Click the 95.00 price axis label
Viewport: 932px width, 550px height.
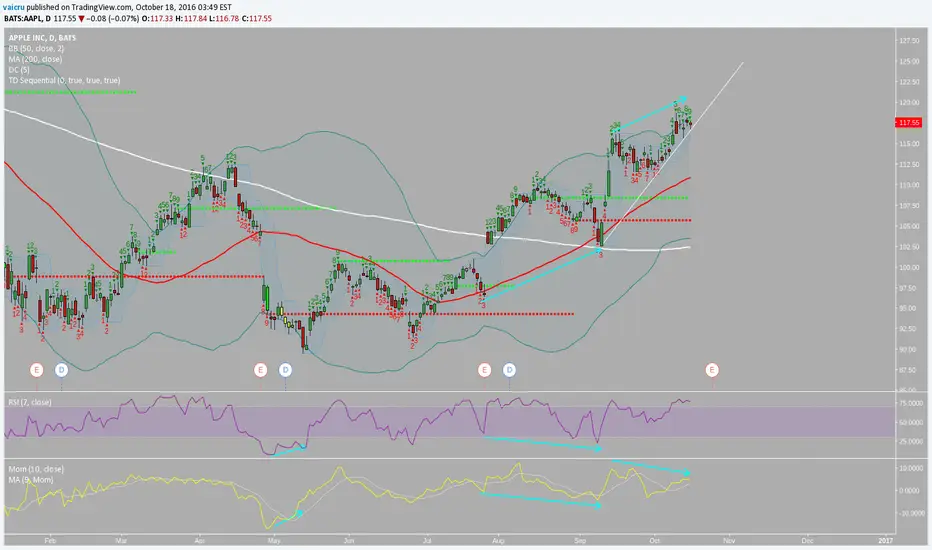tap(909, 308)
